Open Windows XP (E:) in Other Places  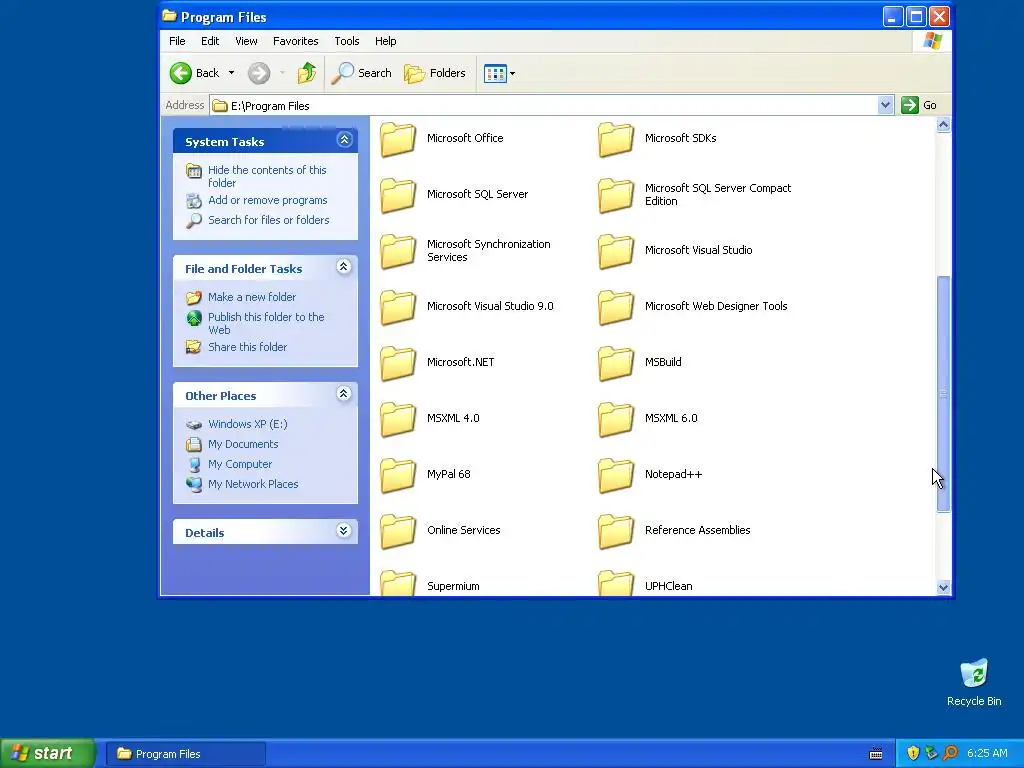(248, 424)
